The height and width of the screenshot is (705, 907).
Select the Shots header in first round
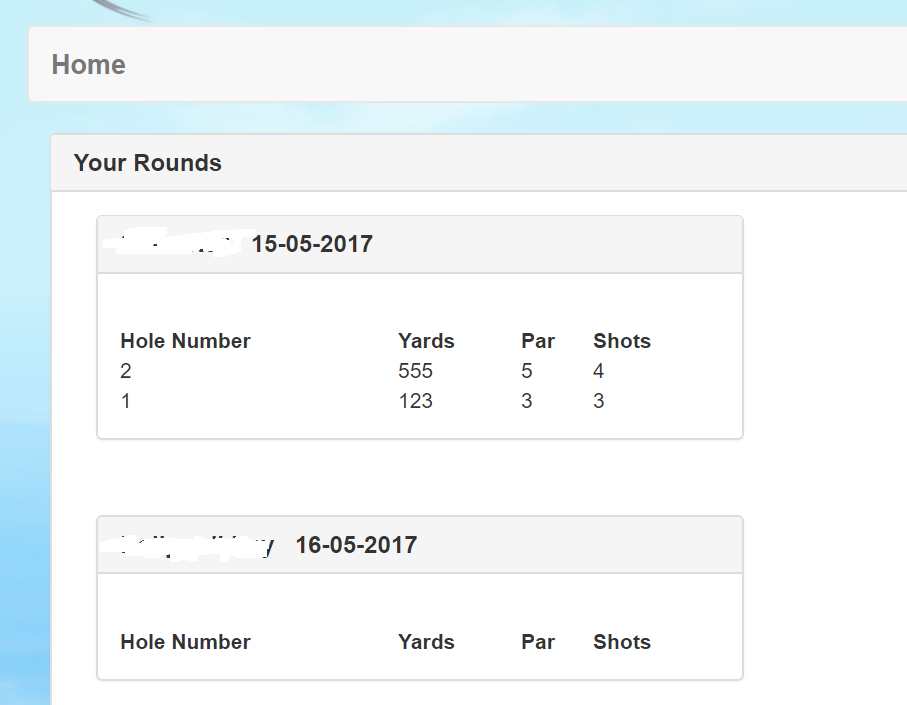point(622,341)
